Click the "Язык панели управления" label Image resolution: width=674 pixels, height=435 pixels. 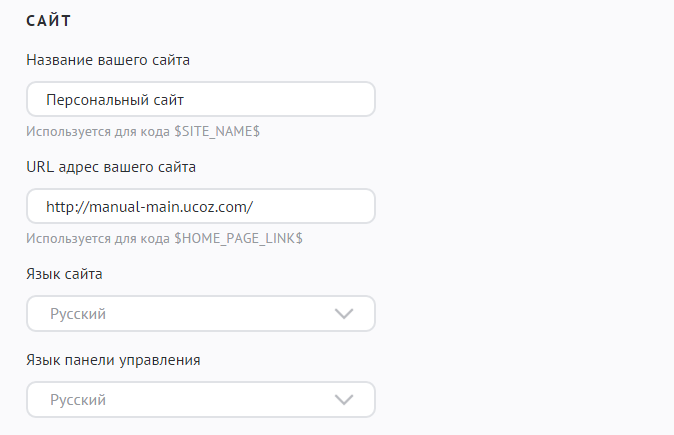point(113,359)
